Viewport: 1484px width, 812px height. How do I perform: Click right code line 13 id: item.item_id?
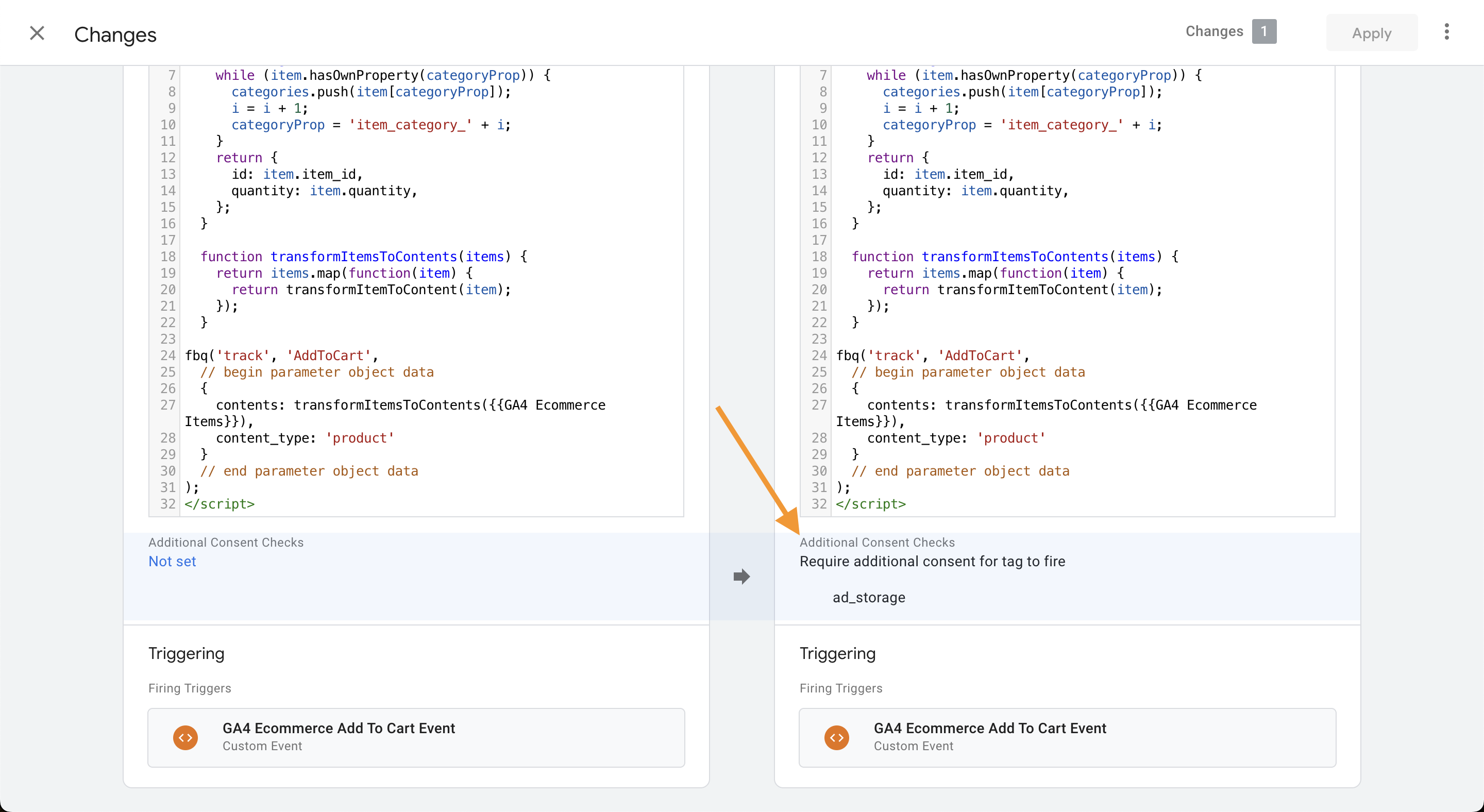coord(948,174)
